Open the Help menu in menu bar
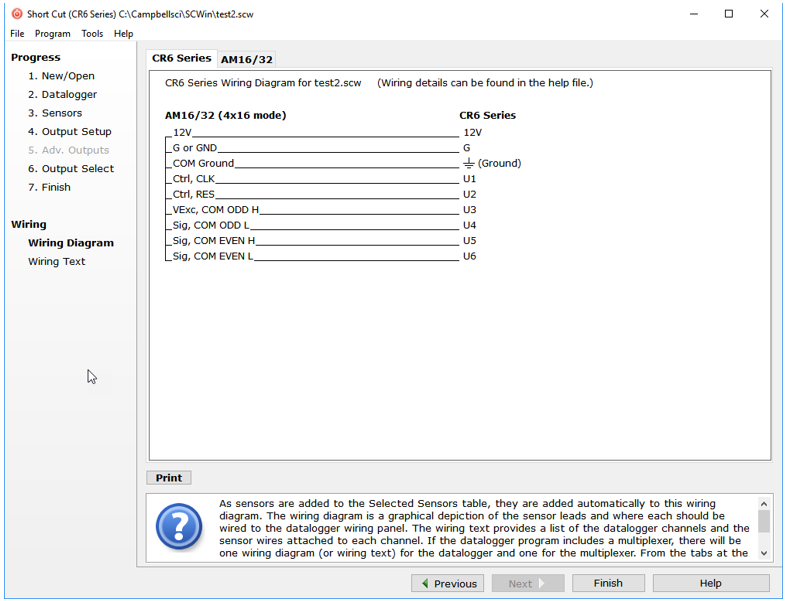The image size is (786, 601). coord(123,34)
